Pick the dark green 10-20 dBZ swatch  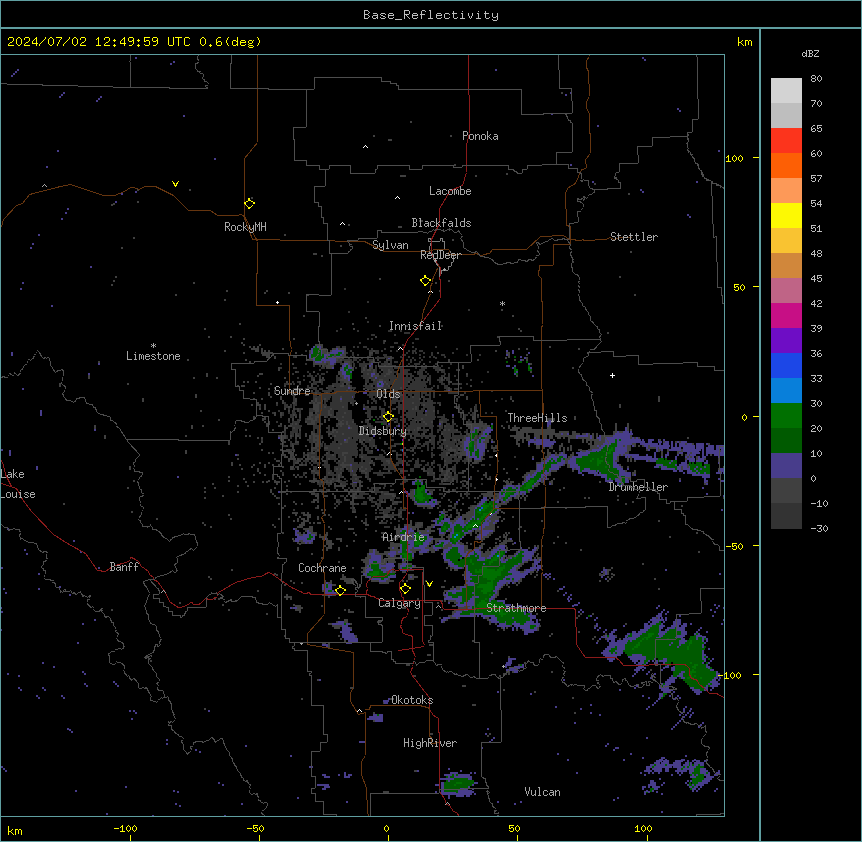[786, 441]
